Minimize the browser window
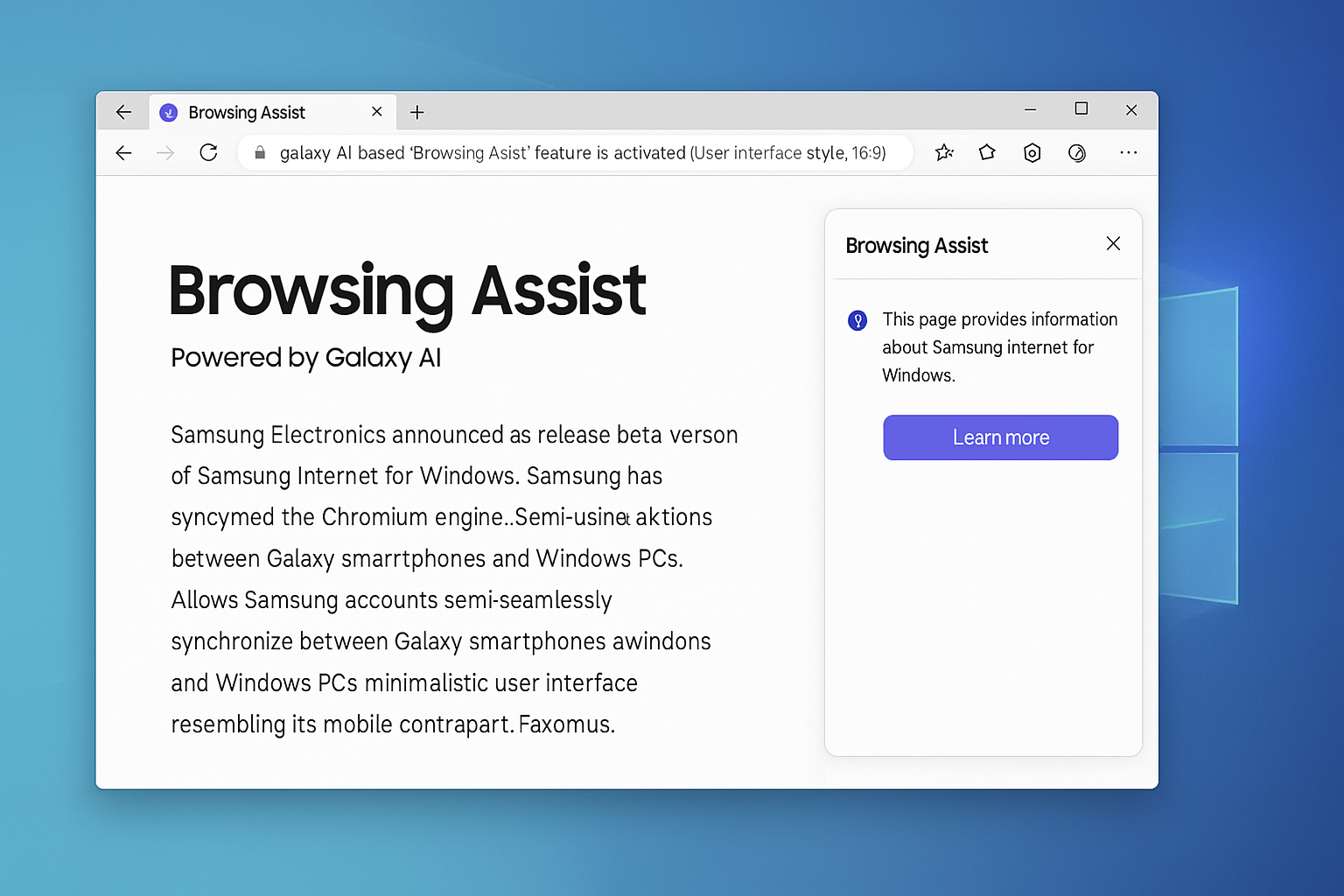This screenshot has width=1344, height=896. (x=1031, y=110)
